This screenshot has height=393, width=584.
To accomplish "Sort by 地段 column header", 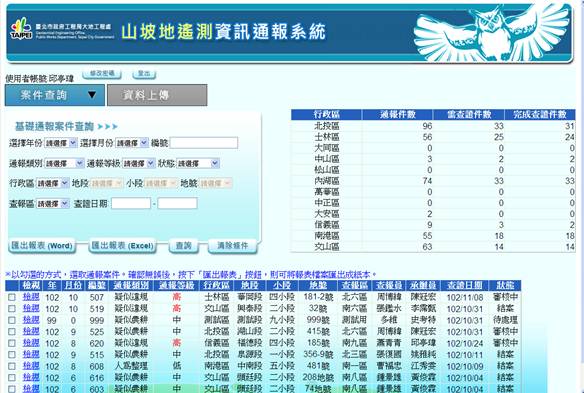I will (250, 286).
